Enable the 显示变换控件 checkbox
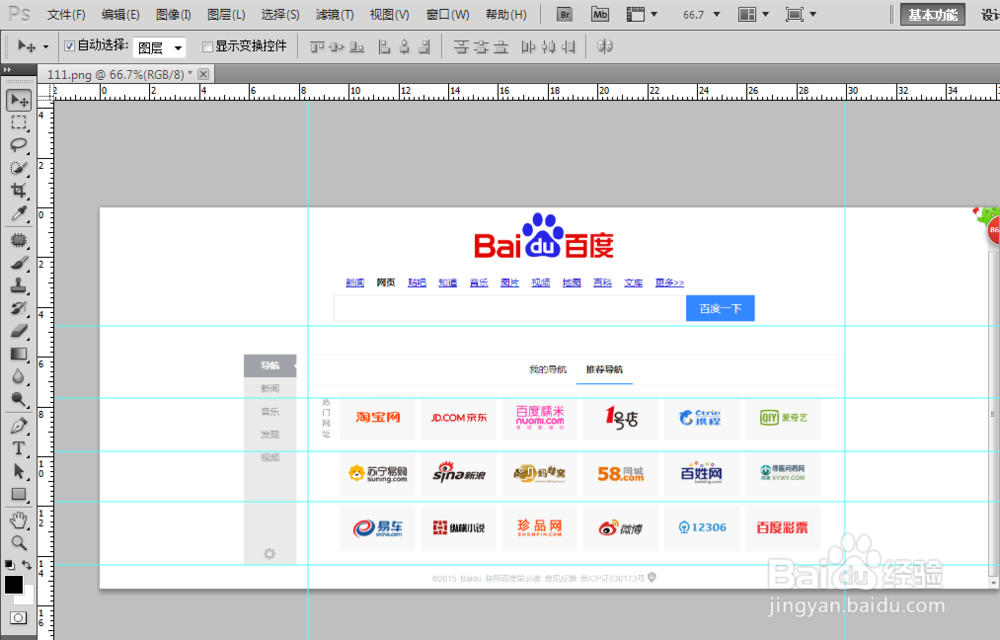The width and height of the screenshot is (1000, 640). 207,46
